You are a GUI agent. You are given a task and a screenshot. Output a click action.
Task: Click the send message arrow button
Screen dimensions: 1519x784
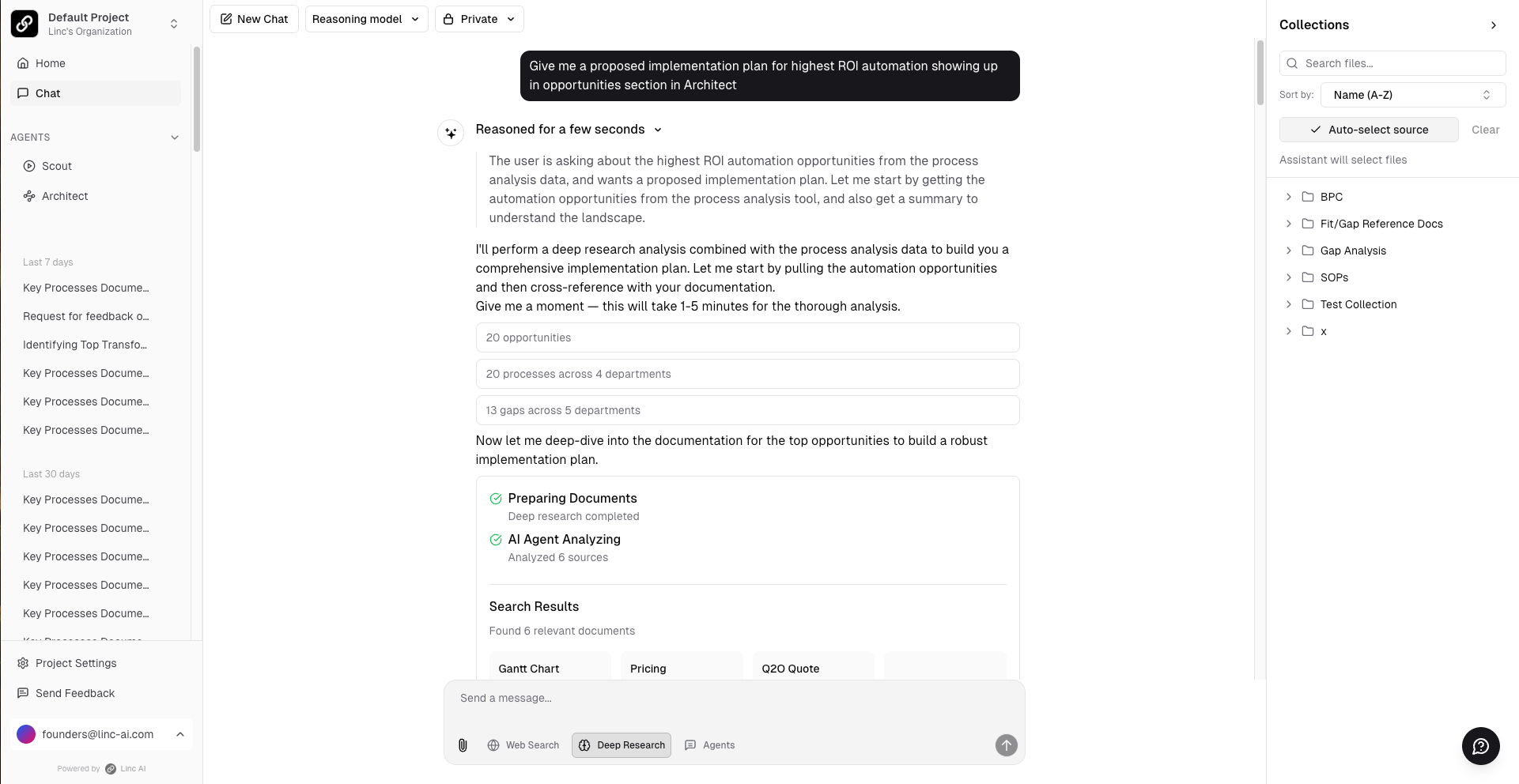pyautogui.click(x=1006, y=745)
